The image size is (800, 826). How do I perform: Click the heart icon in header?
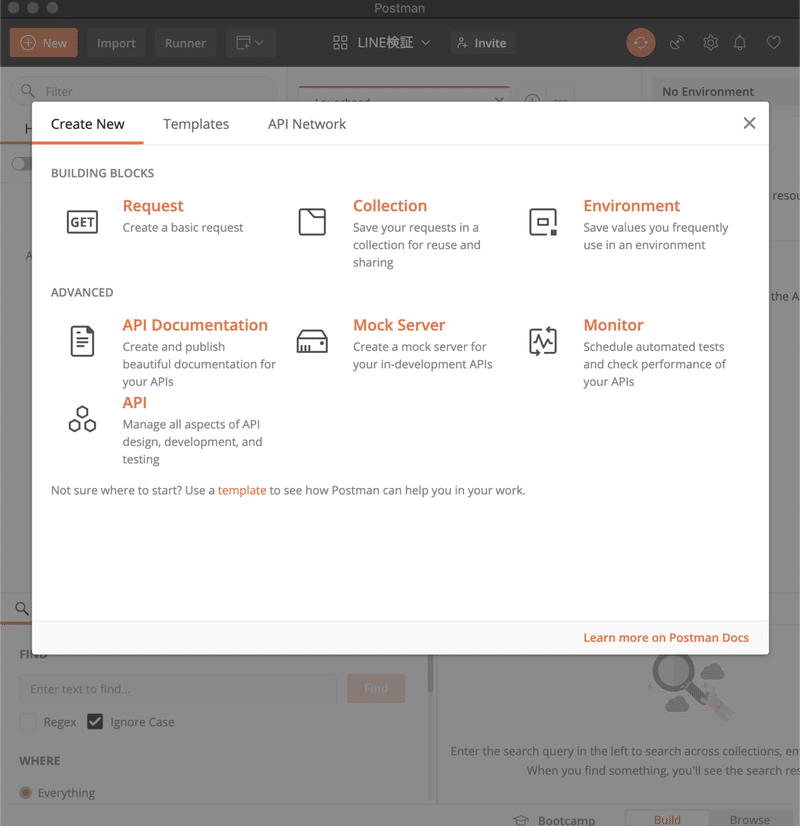[x=773, y=43]
